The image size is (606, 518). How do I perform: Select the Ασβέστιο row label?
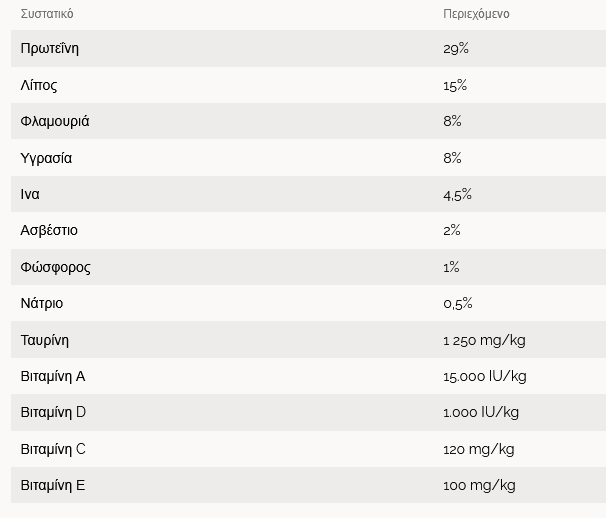click(x=49, y=230)
